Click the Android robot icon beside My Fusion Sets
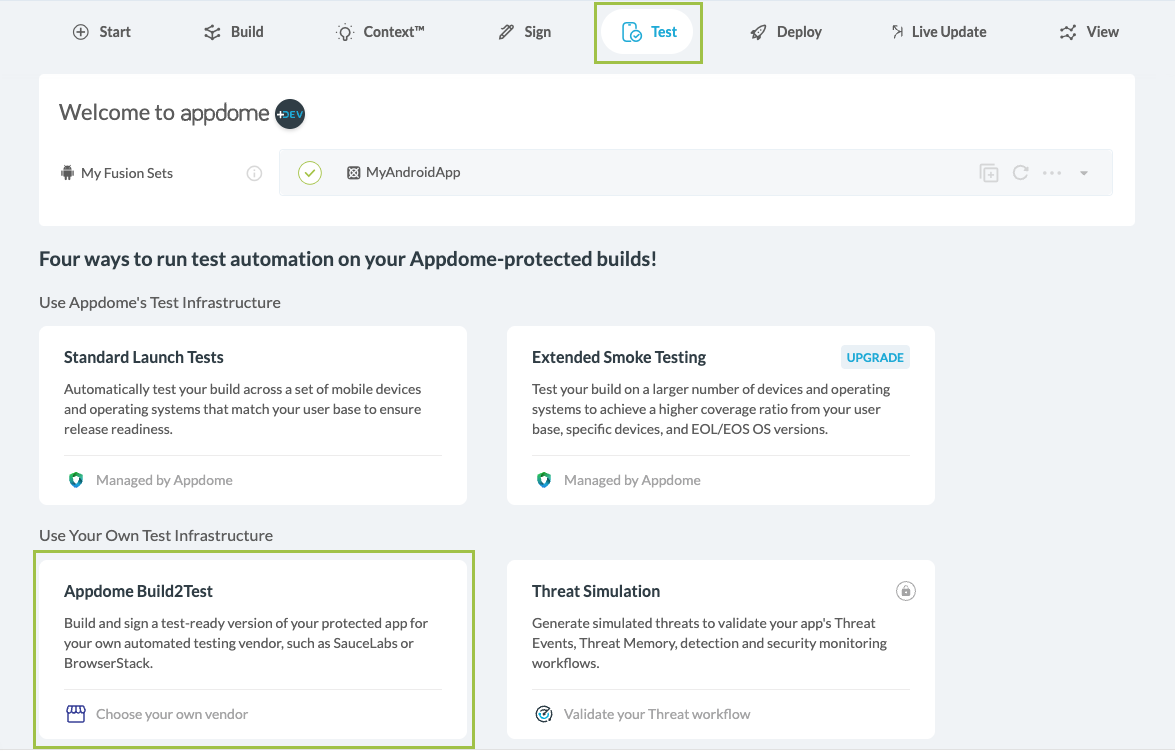The height and width of the screenshot is (751, 1175). point(67,173)
